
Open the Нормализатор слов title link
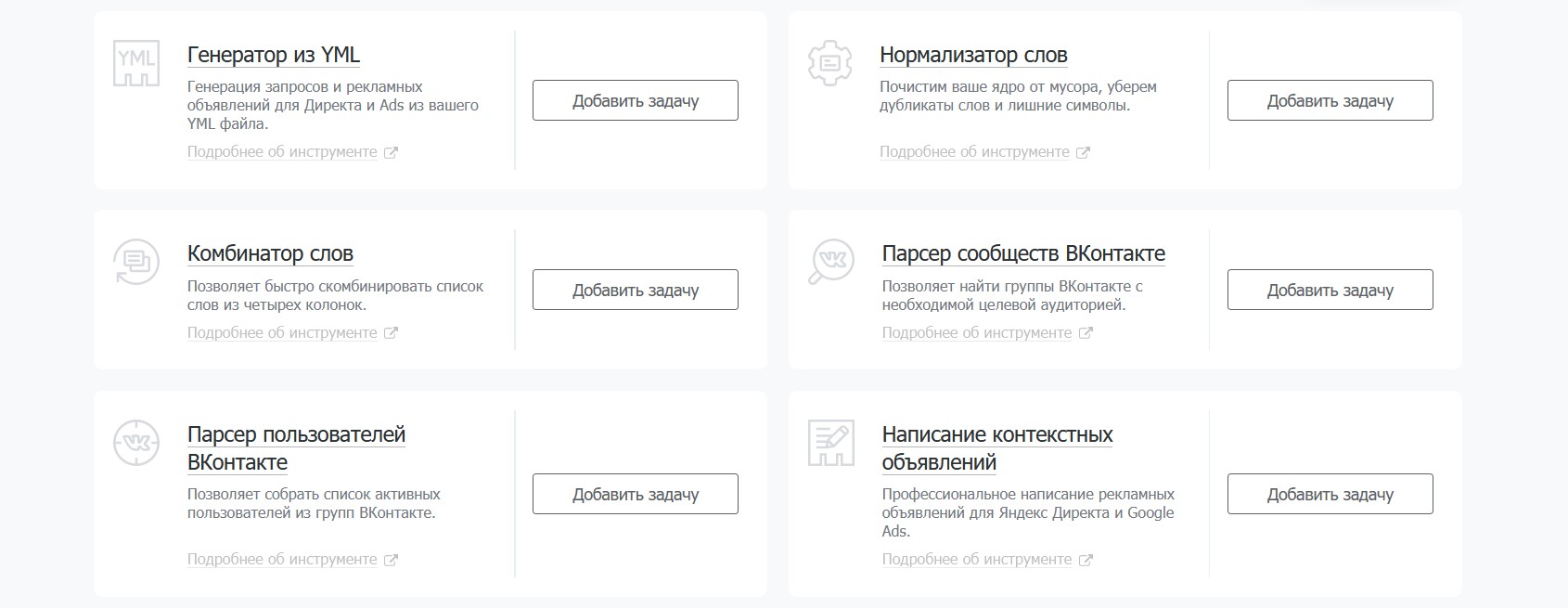(x=973, y=56)
